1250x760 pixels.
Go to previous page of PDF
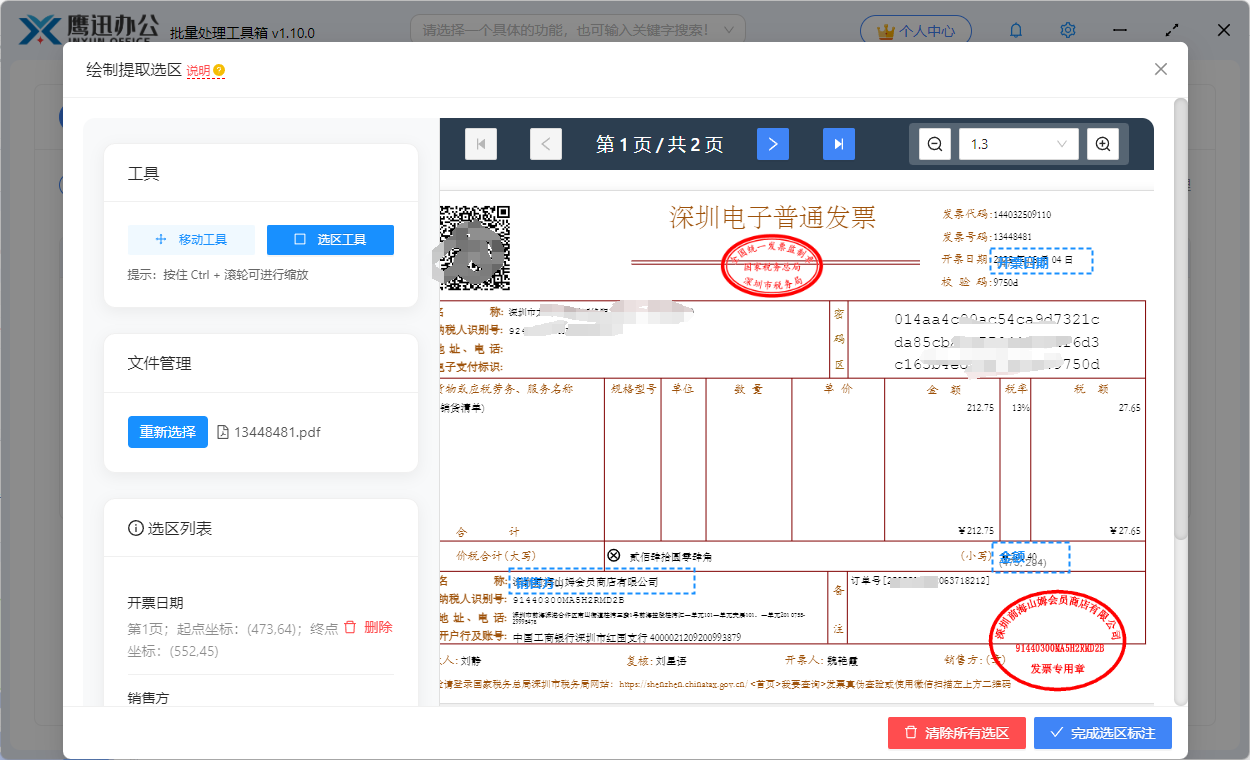(545, 144)
